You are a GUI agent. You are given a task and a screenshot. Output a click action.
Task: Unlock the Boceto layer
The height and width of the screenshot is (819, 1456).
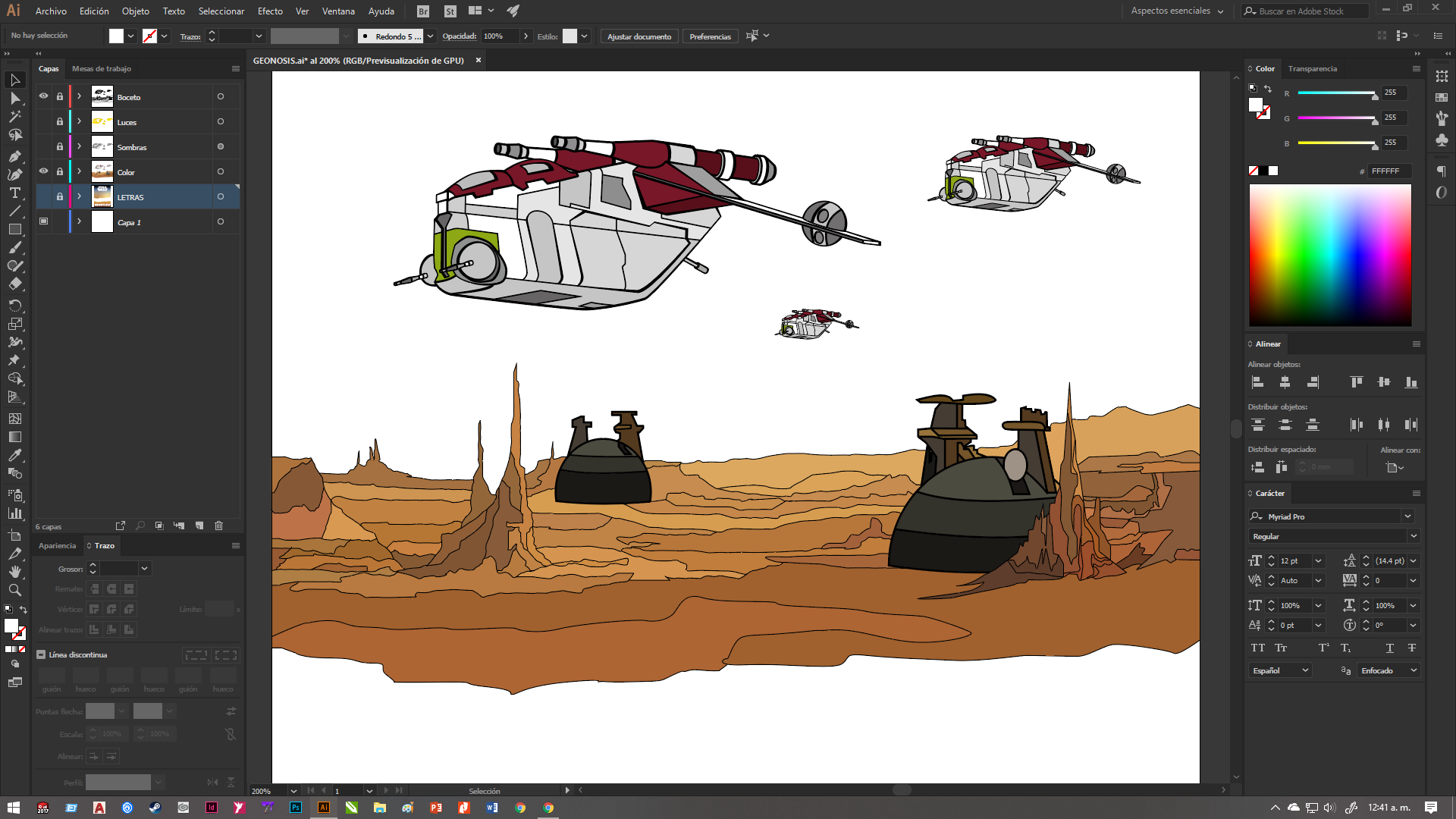[60, 96]
